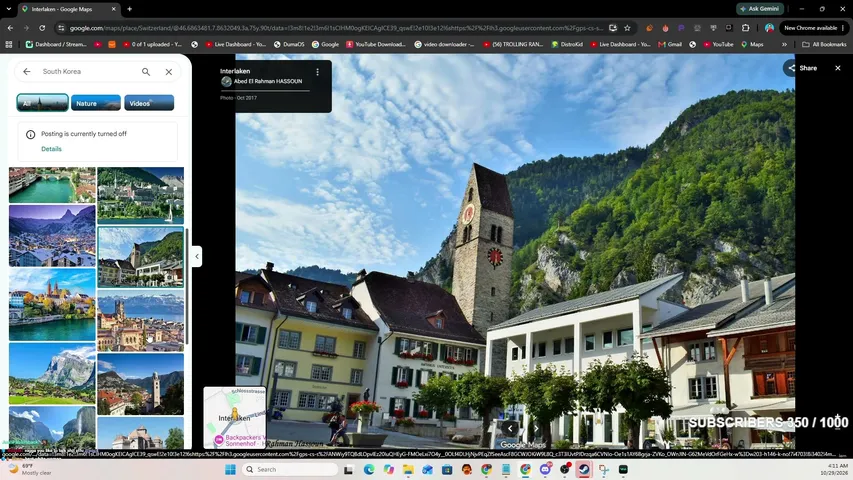Open the lakeside village sailboat thumbnail
853x480 pixels.
tap(140, 195)
